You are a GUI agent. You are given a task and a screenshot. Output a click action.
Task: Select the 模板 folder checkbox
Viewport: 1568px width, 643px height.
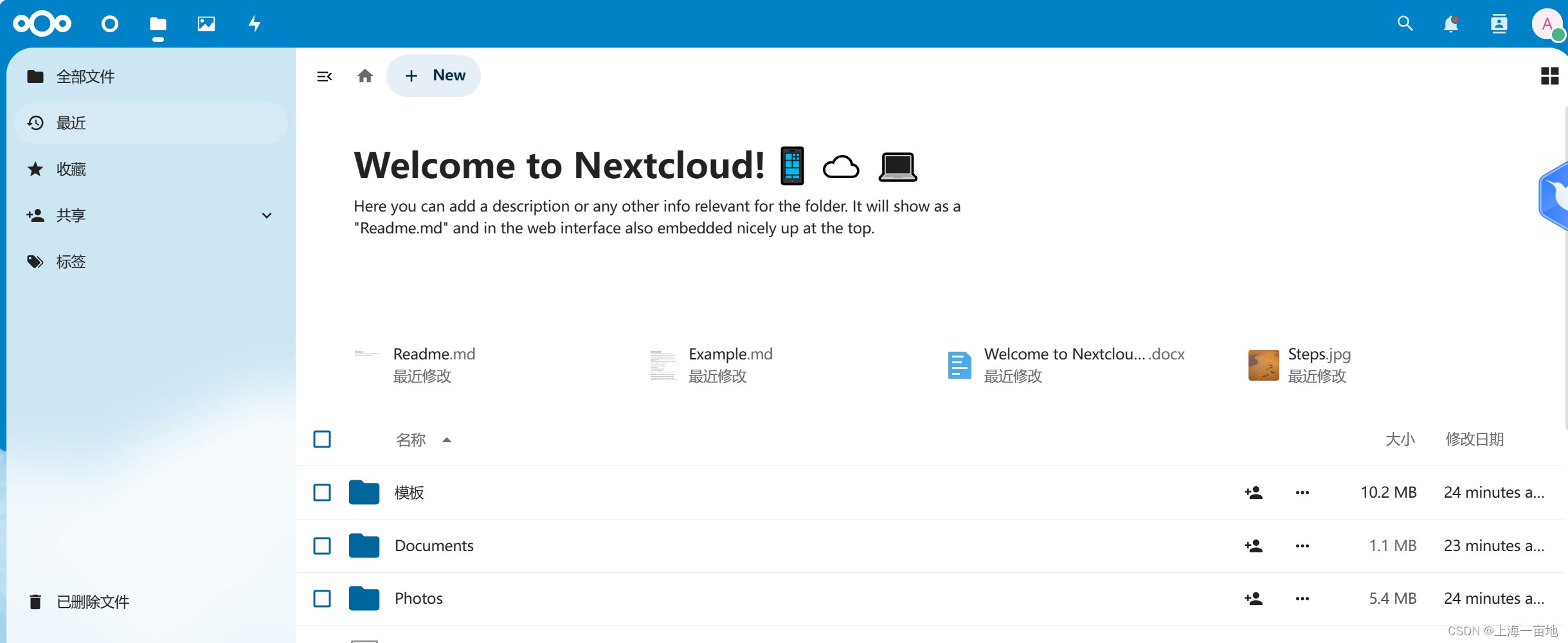(322, 493)
